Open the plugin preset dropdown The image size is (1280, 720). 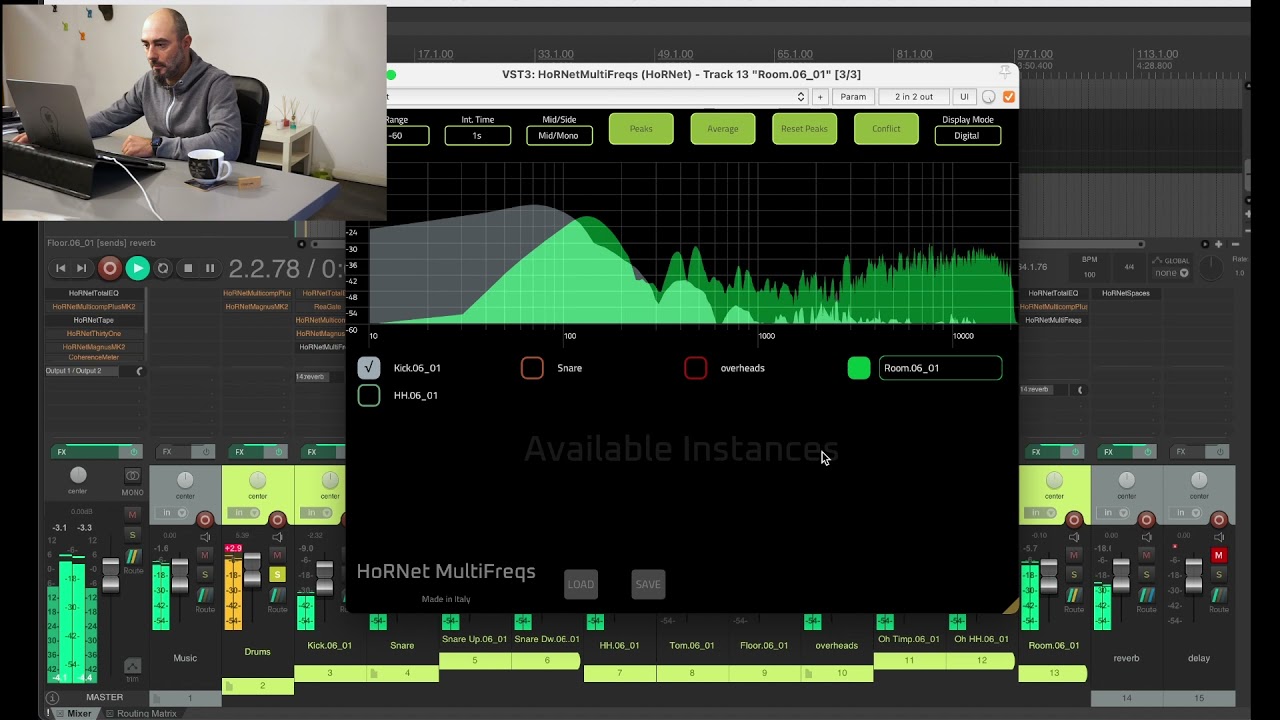click(x=596, y=97)
